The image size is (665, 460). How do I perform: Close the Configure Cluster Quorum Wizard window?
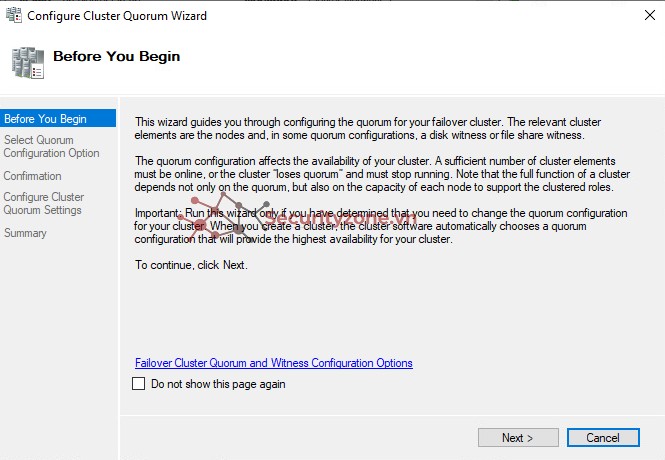point(649,15)
